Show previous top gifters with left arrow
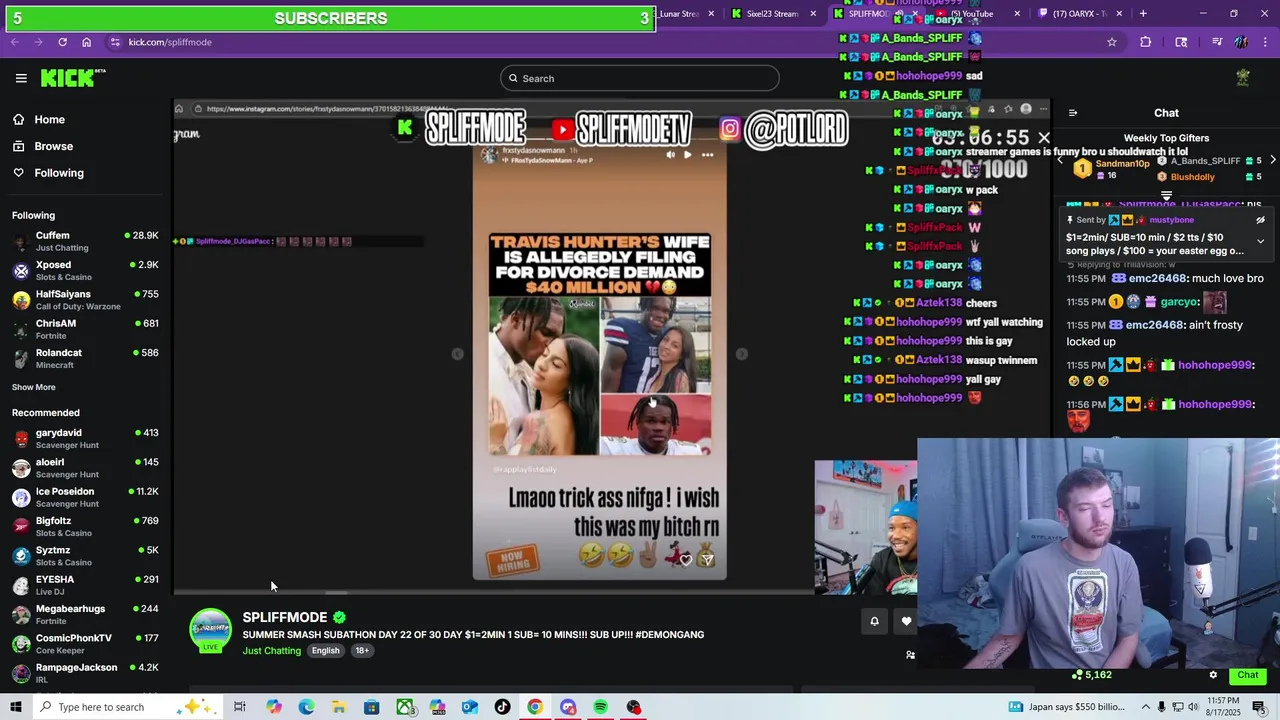The height and width of the screenshot is (720, 1280). [x=1061, y=160]
